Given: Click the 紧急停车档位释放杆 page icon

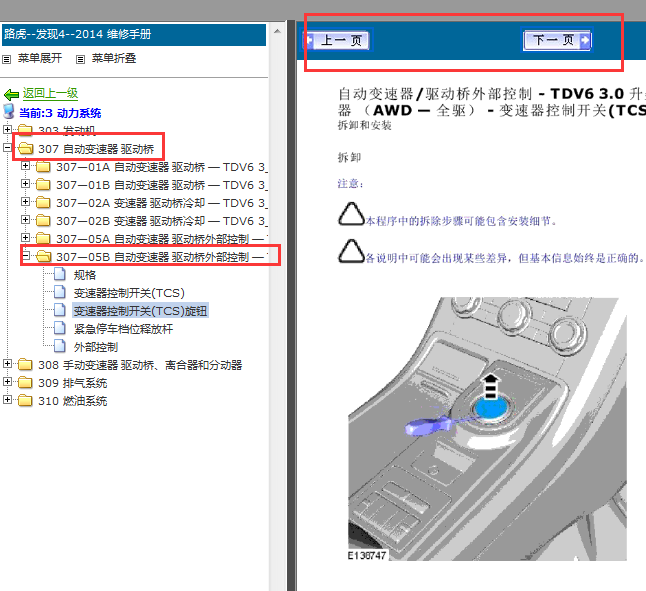Looking at the screenshot, I should tap(60, 328).
